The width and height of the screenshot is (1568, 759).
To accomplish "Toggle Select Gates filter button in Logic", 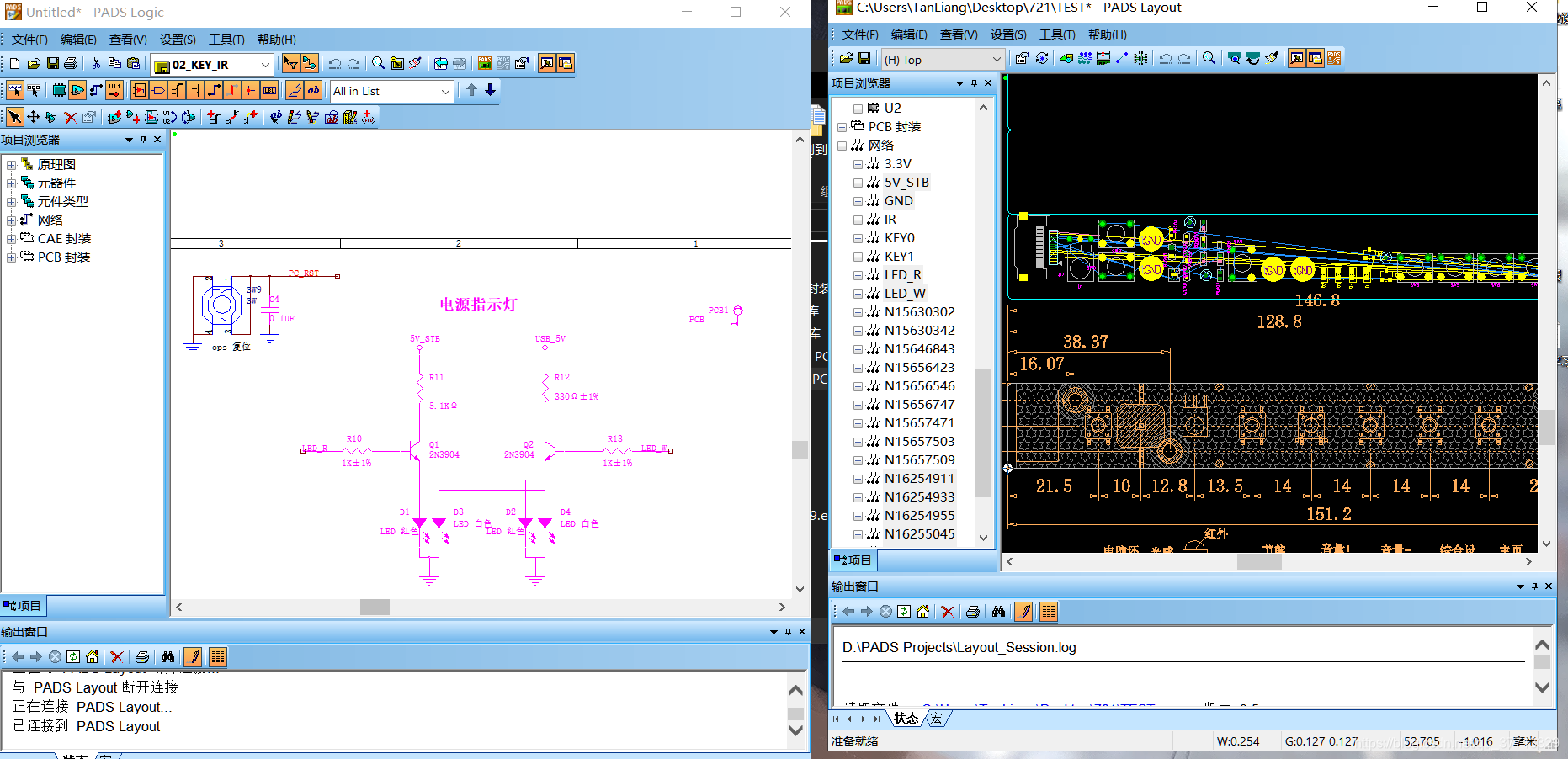I will (x=77, y=90).
